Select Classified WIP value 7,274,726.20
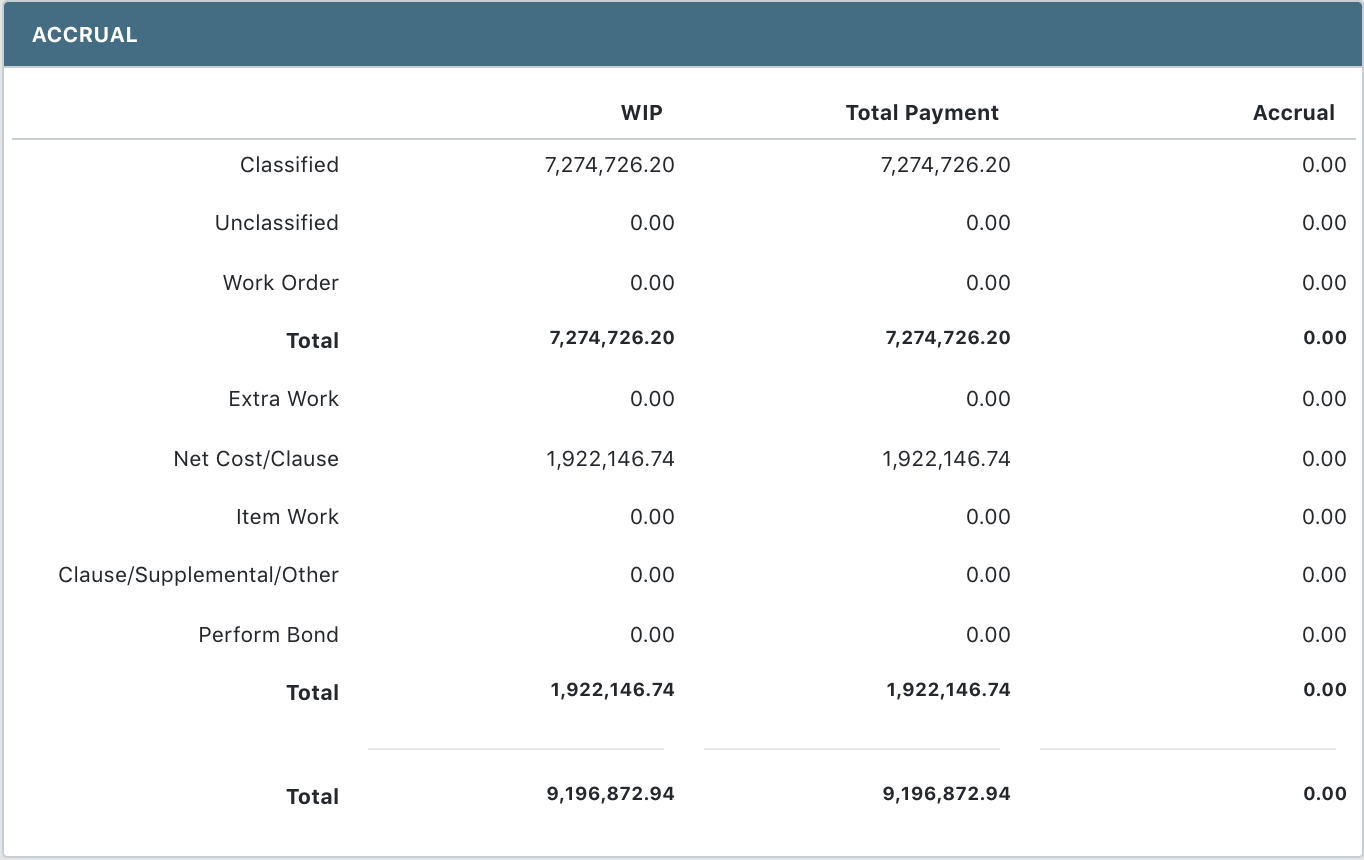This screenshot has height=860, width=1364. (x=610, y=165)
